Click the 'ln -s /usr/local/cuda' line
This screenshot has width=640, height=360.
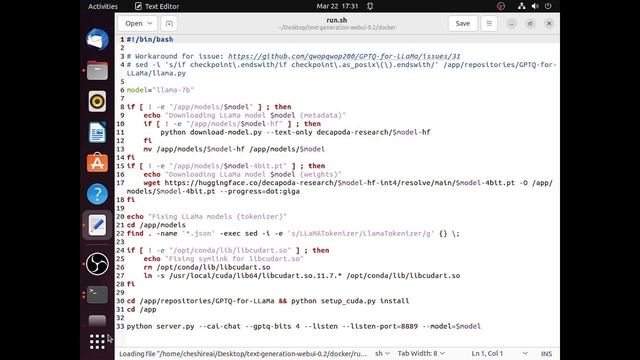click(302, 276)
